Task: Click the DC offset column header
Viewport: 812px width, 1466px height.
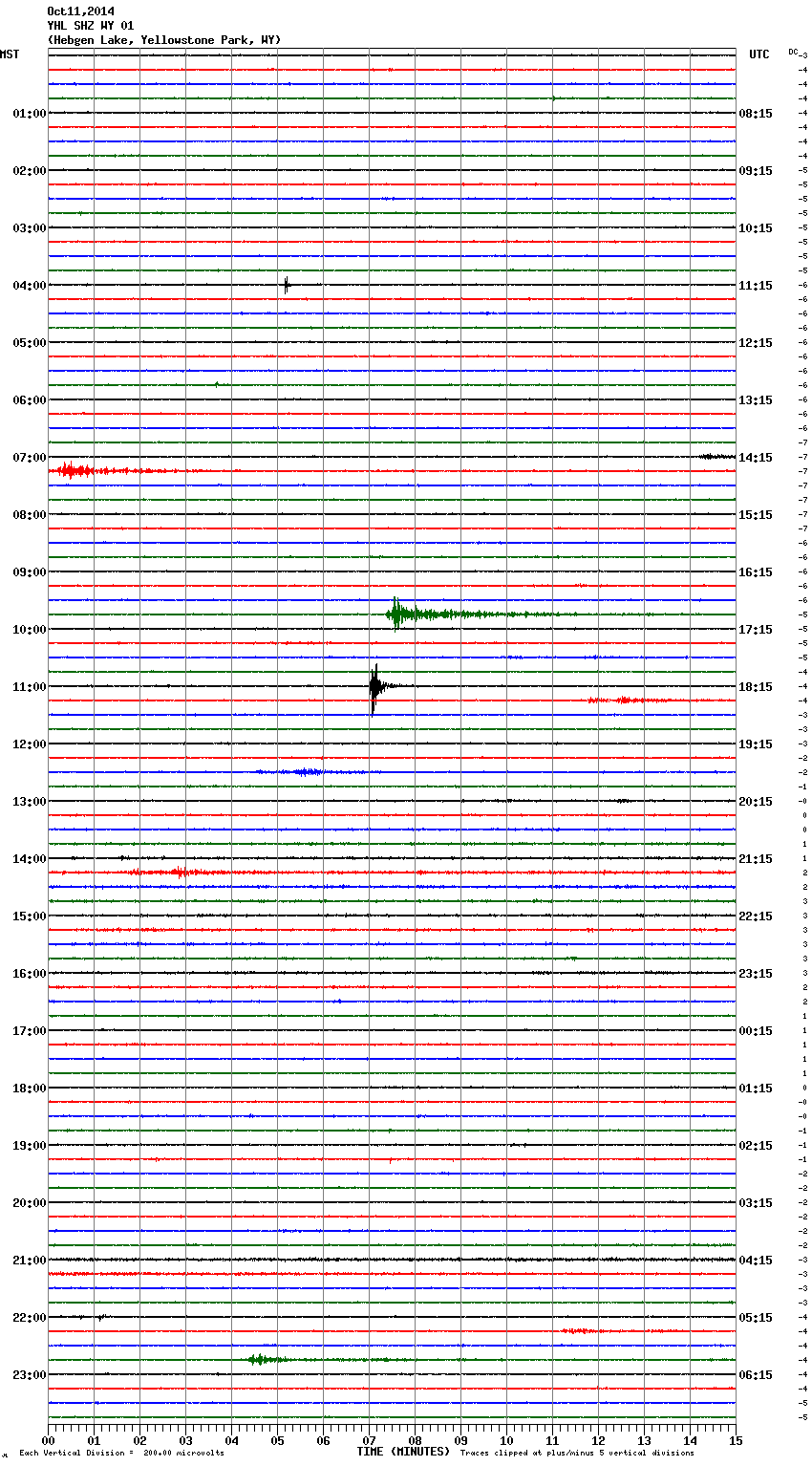Action: point(793,52)
